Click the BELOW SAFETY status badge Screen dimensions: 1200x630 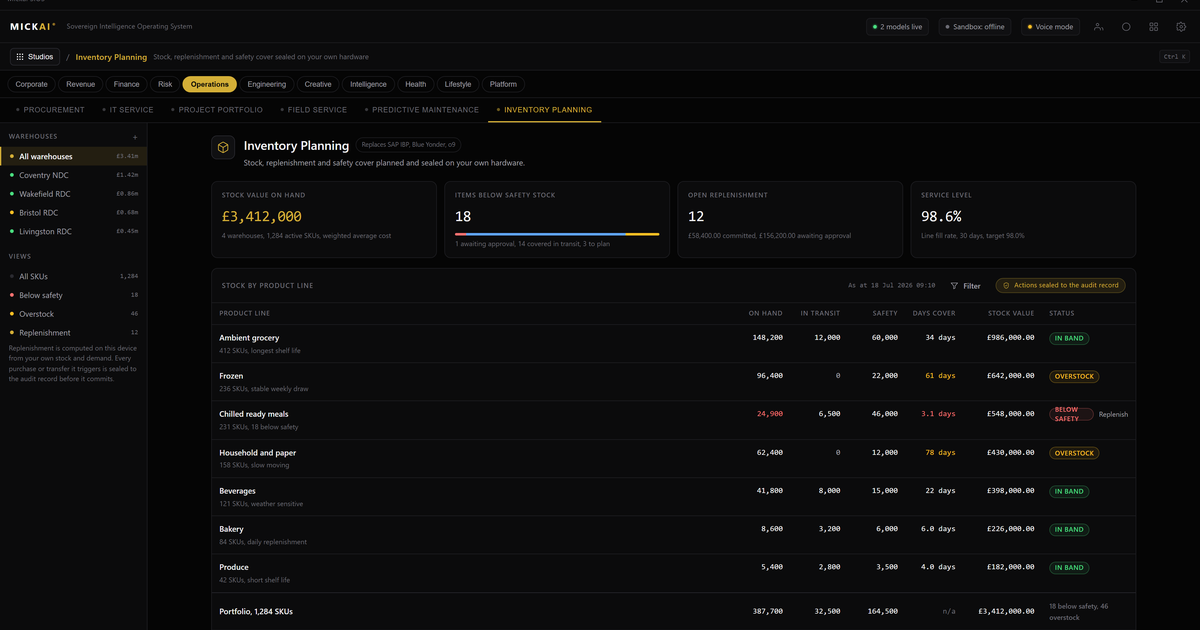[1071, 414]
